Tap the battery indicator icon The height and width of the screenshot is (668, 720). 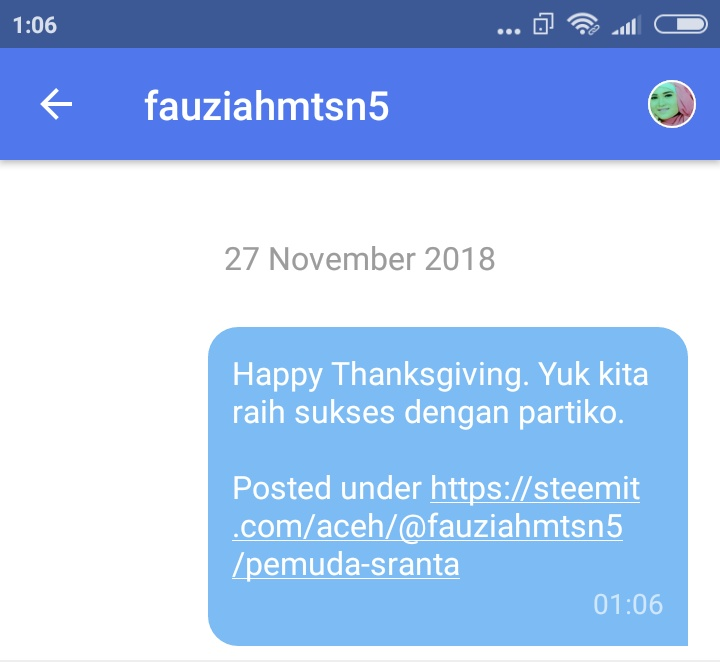[x=681, y=25]
